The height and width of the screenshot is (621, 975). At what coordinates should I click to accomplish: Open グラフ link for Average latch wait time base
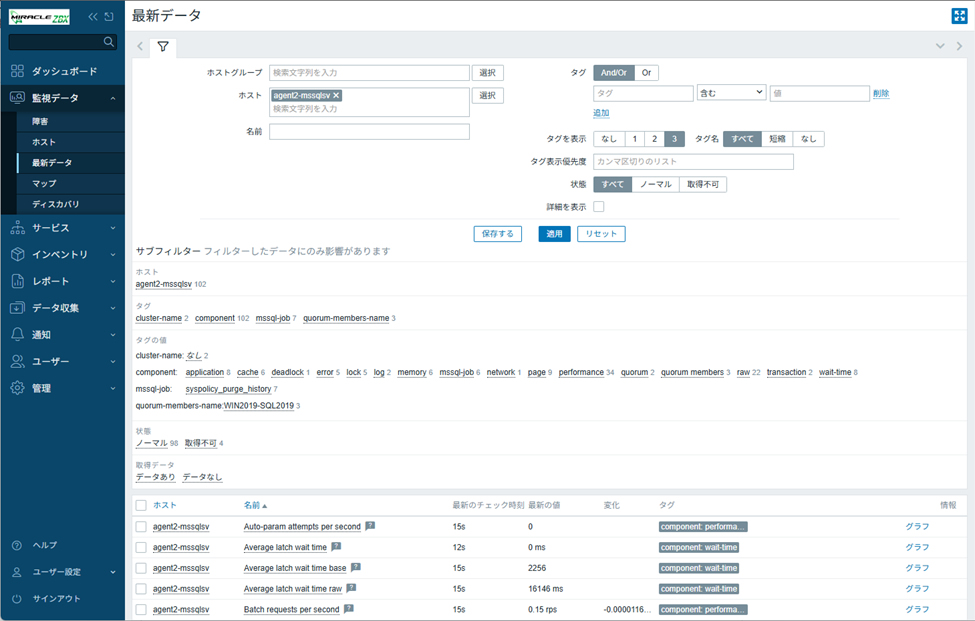pyautogui.click(x=916, y=568)
